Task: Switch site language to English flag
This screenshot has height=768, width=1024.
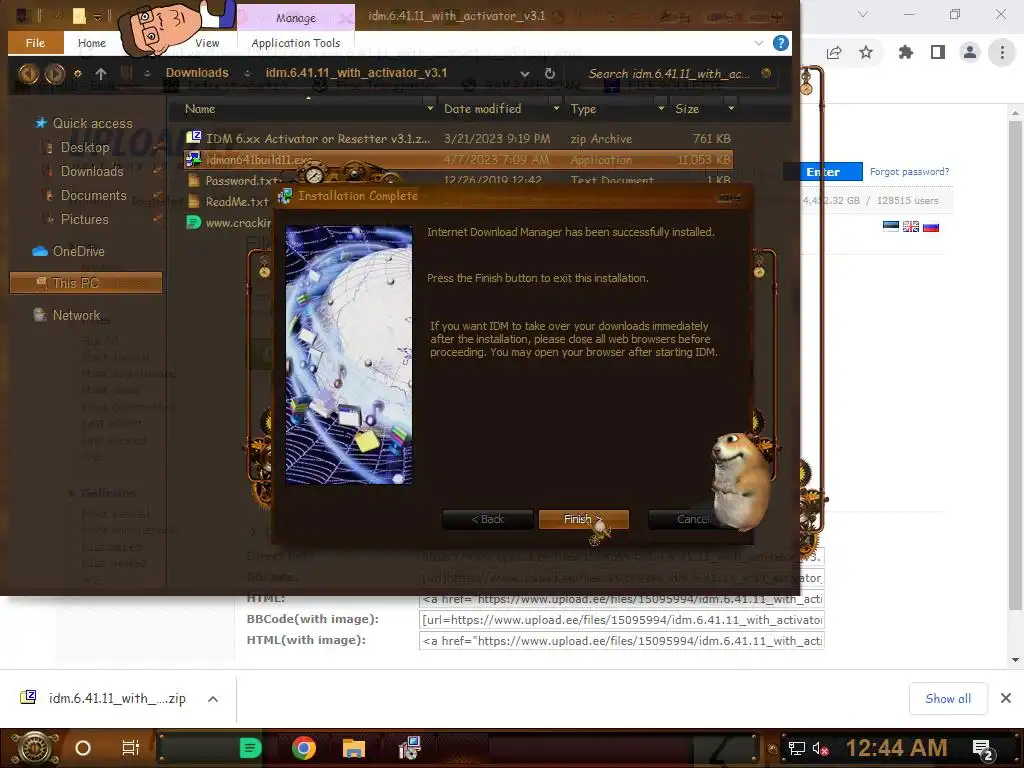Action: pyautogui.click(x=911, y=227)
